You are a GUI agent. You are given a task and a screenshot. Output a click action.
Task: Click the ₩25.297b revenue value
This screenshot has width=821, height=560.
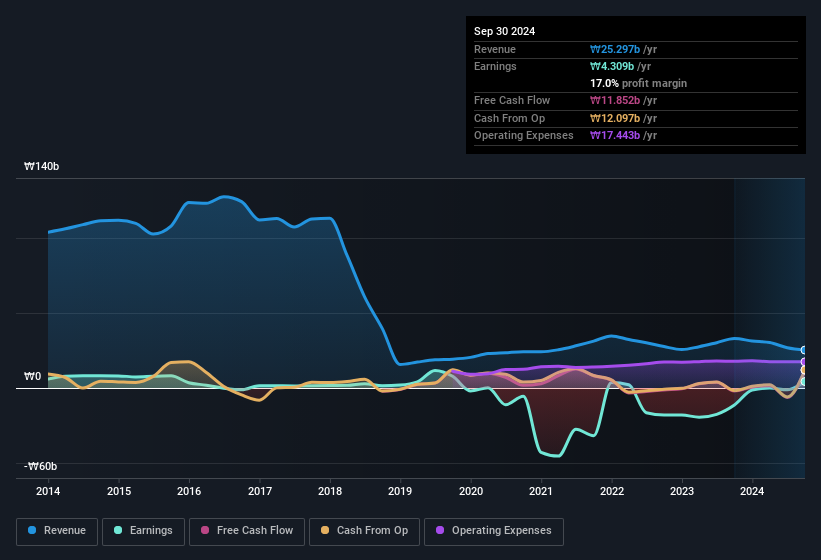[x=615, y=49]
